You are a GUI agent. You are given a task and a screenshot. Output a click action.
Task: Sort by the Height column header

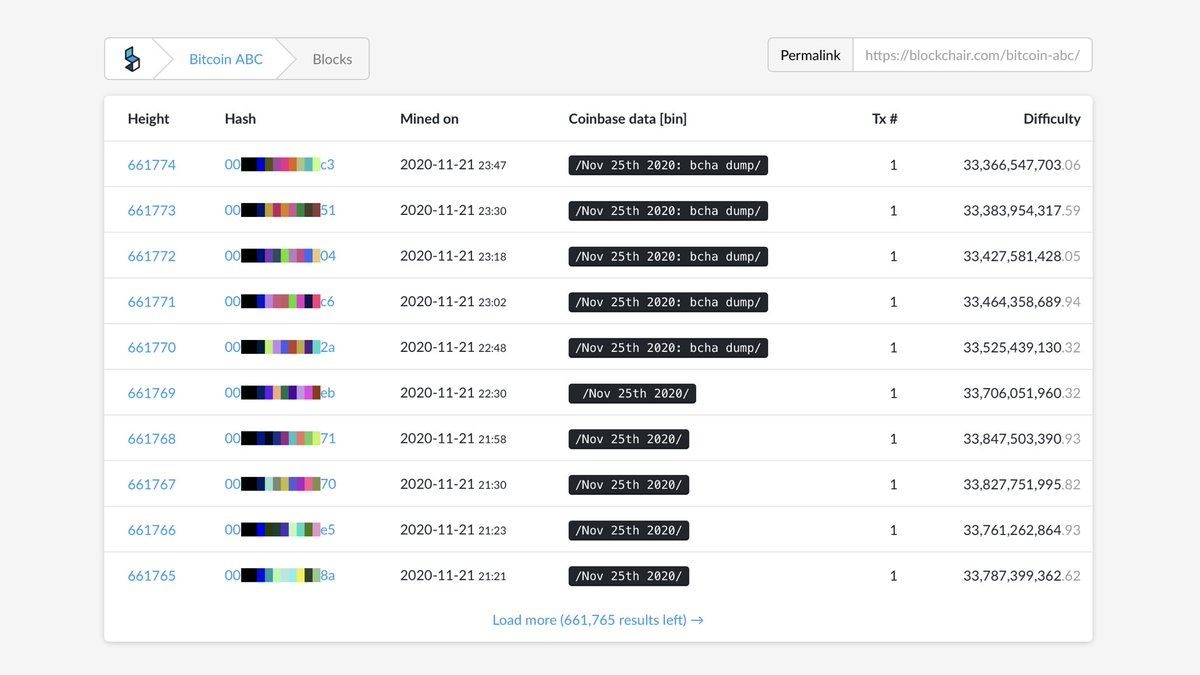point(148,118)
